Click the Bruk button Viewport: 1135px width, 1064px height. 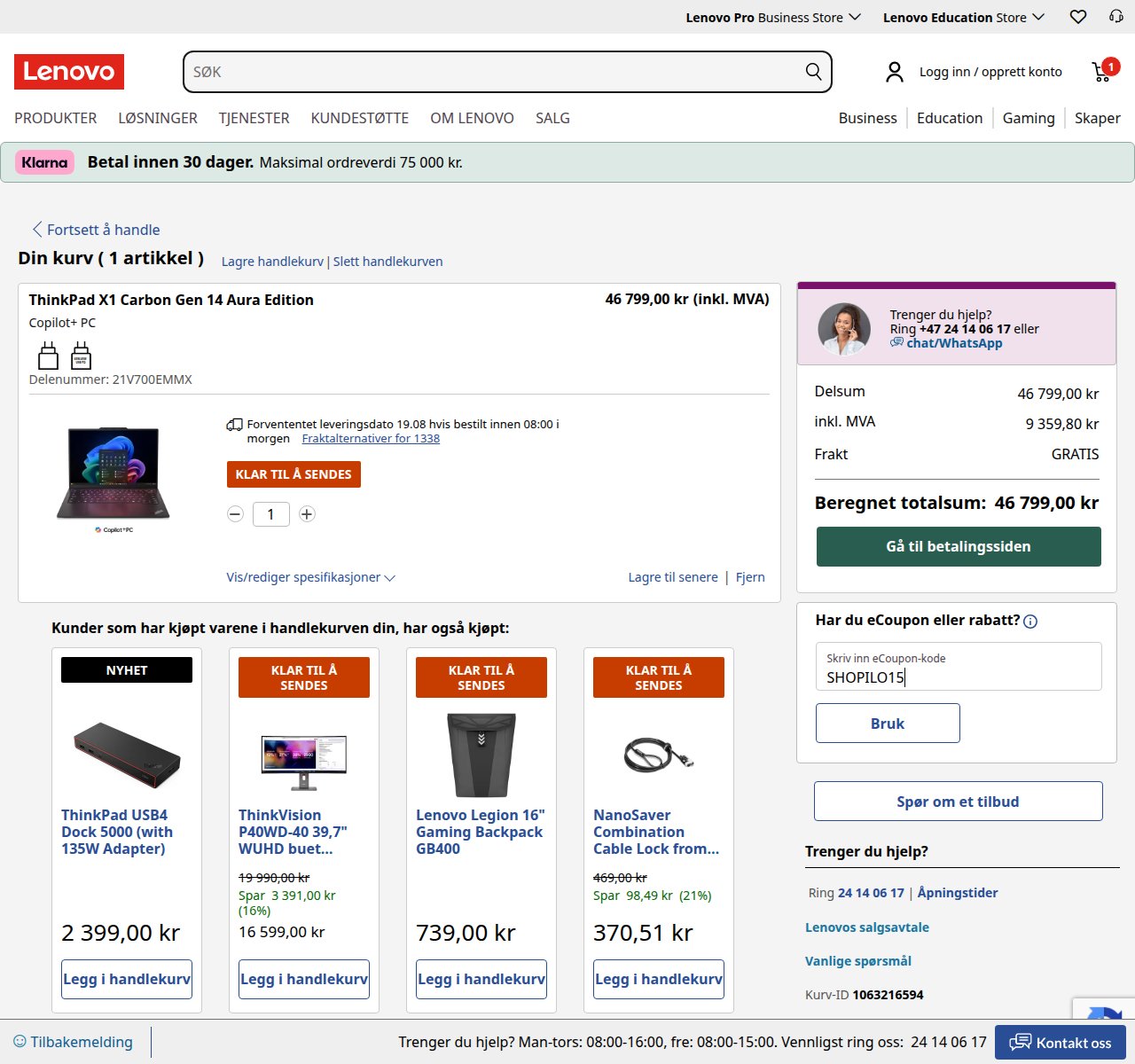888,724
